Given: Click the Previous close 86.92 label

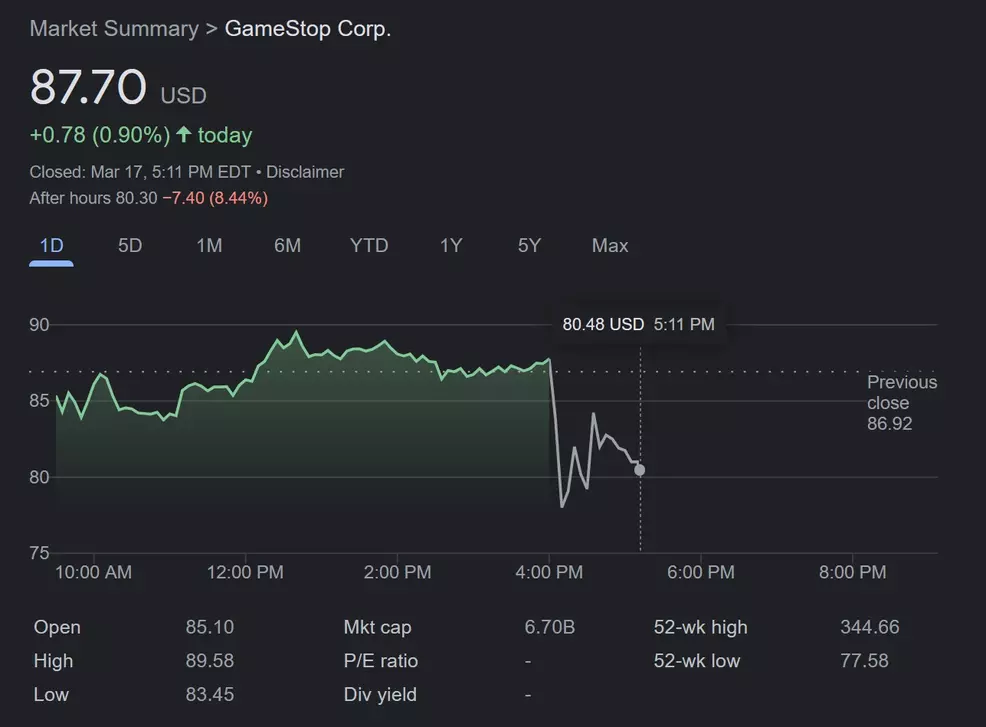Looking at the screenshot, I should pos(901,403).
